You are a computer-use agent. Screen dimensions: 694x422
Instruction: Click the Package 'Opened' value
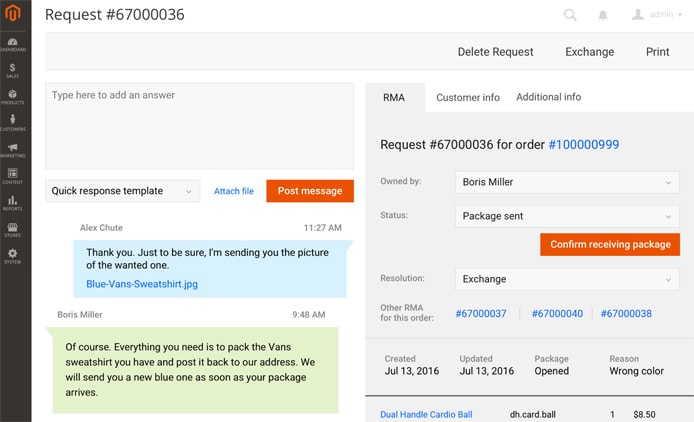551,371
